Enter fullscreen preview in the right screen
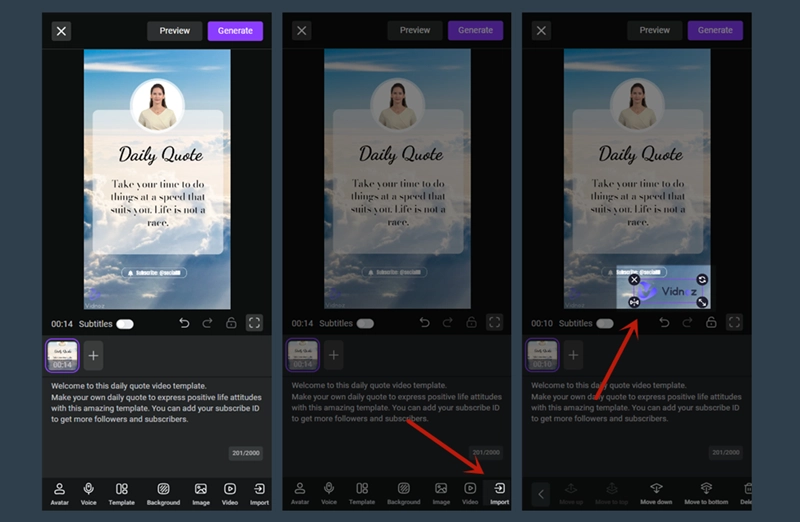This screenshot has width=800, height=522. (x=734, y=322)
